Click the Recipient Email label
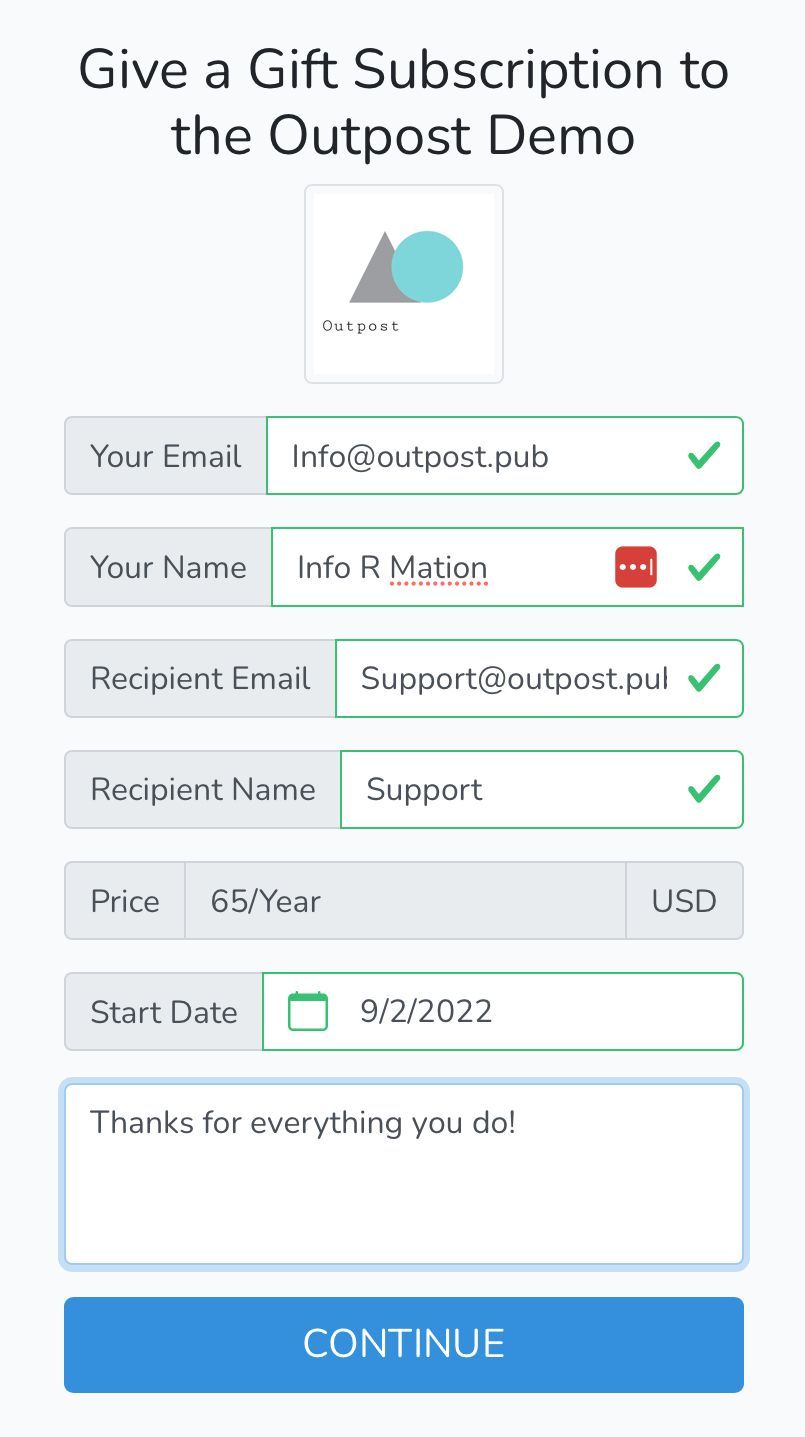This screenshot has height=1437, width=805. click(200, 678)
